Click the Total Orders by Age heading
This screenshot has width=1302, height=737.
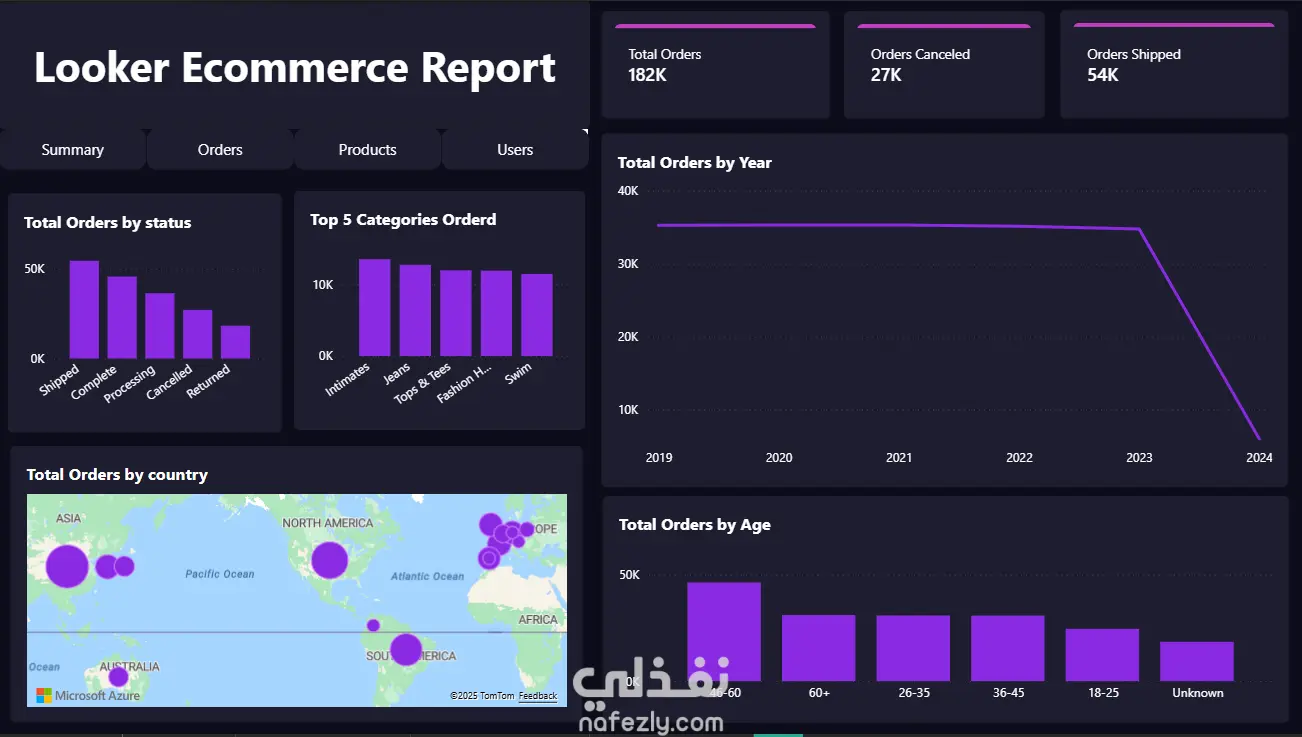[x=695, y=525]
